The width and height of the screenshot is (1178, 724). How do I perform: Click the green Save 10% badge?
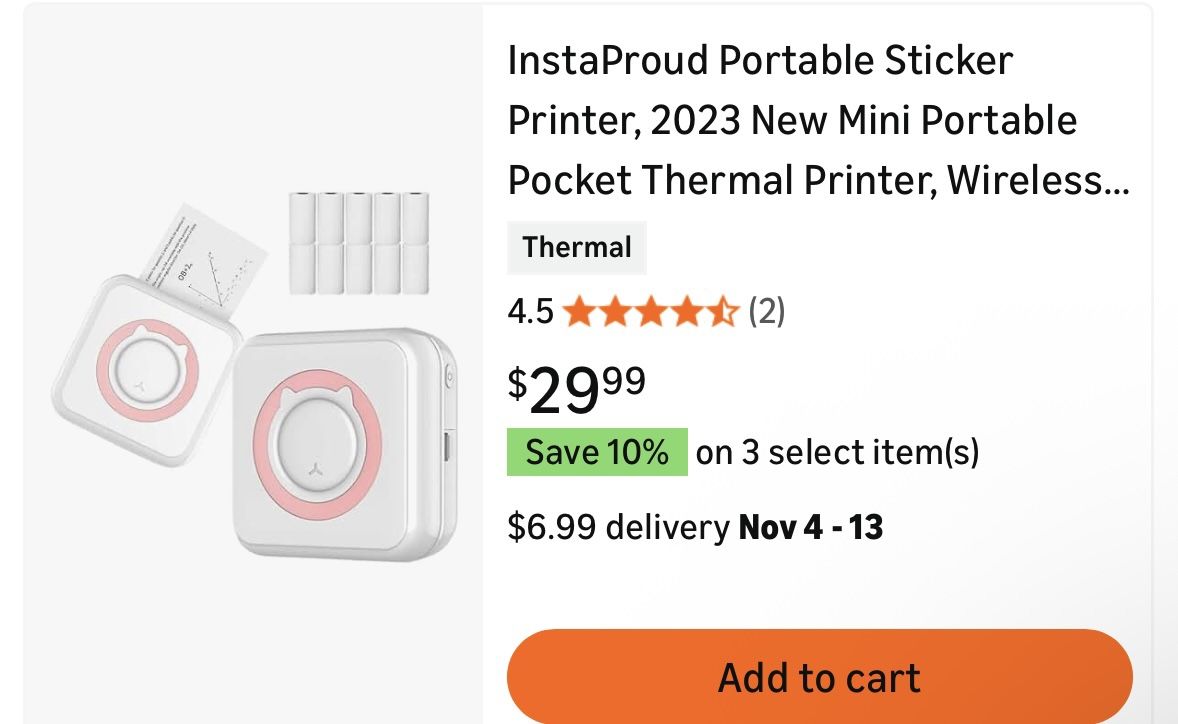coord(596,451)
